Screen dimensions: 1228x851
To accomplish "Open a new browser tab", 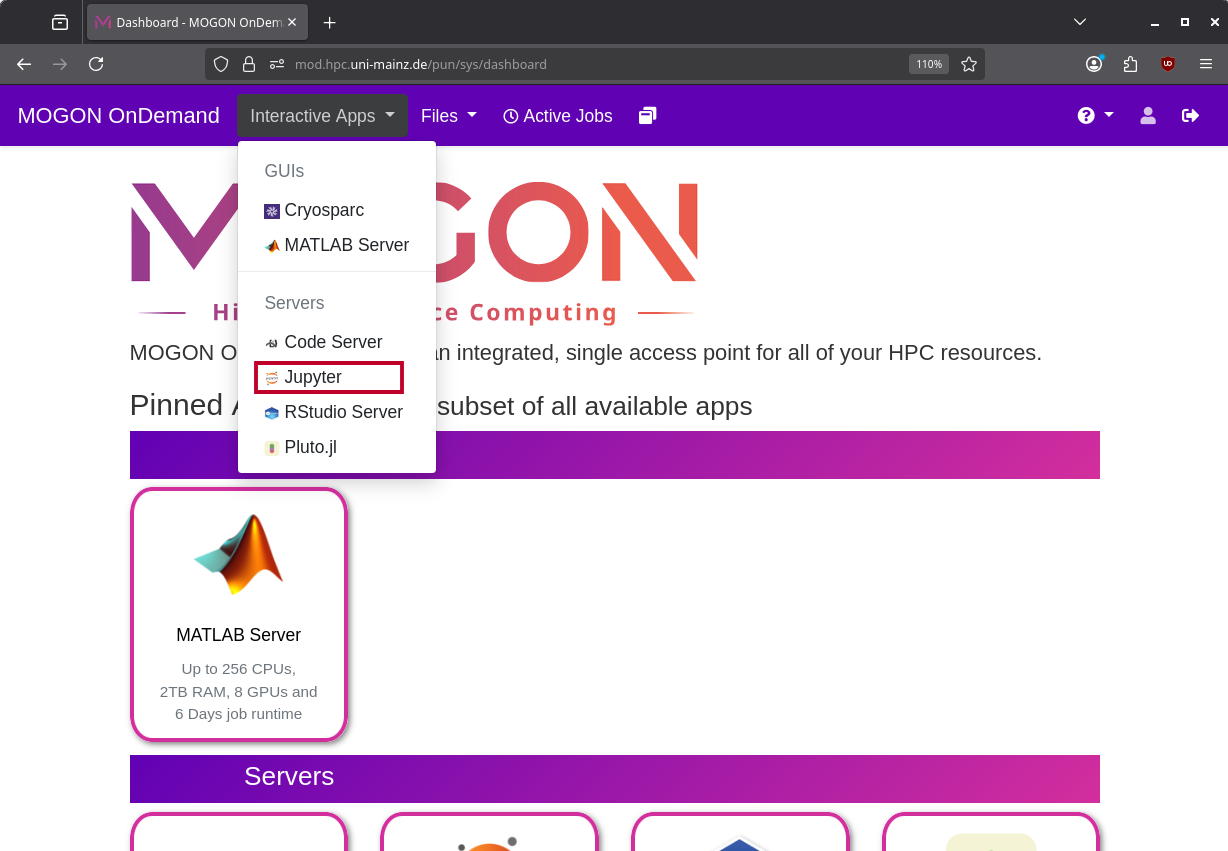I will click(x=329, y=22).
